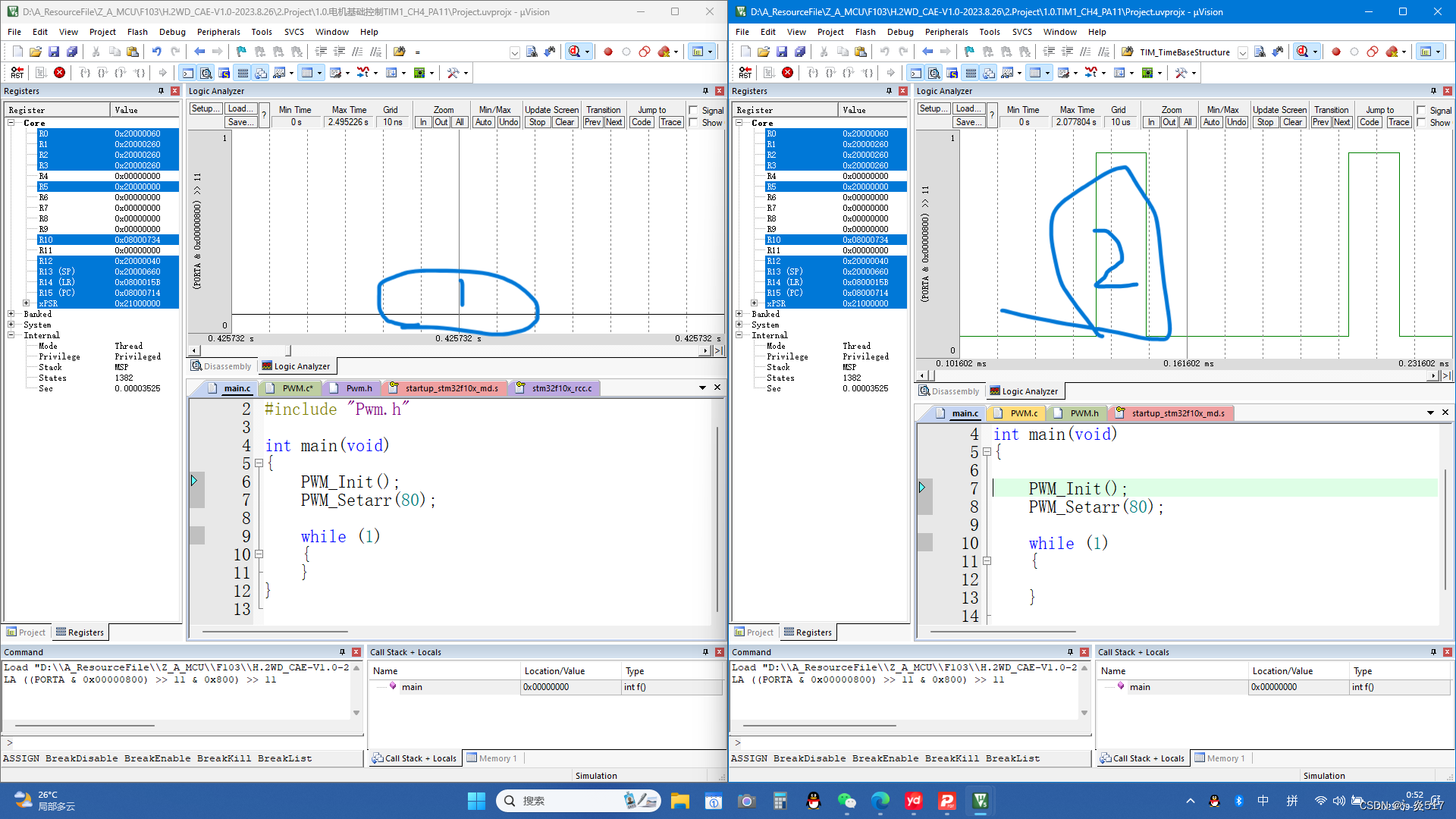
Task: Enable the Signal checkbox in right Logic Analyzer
Action: [1421, 110]
